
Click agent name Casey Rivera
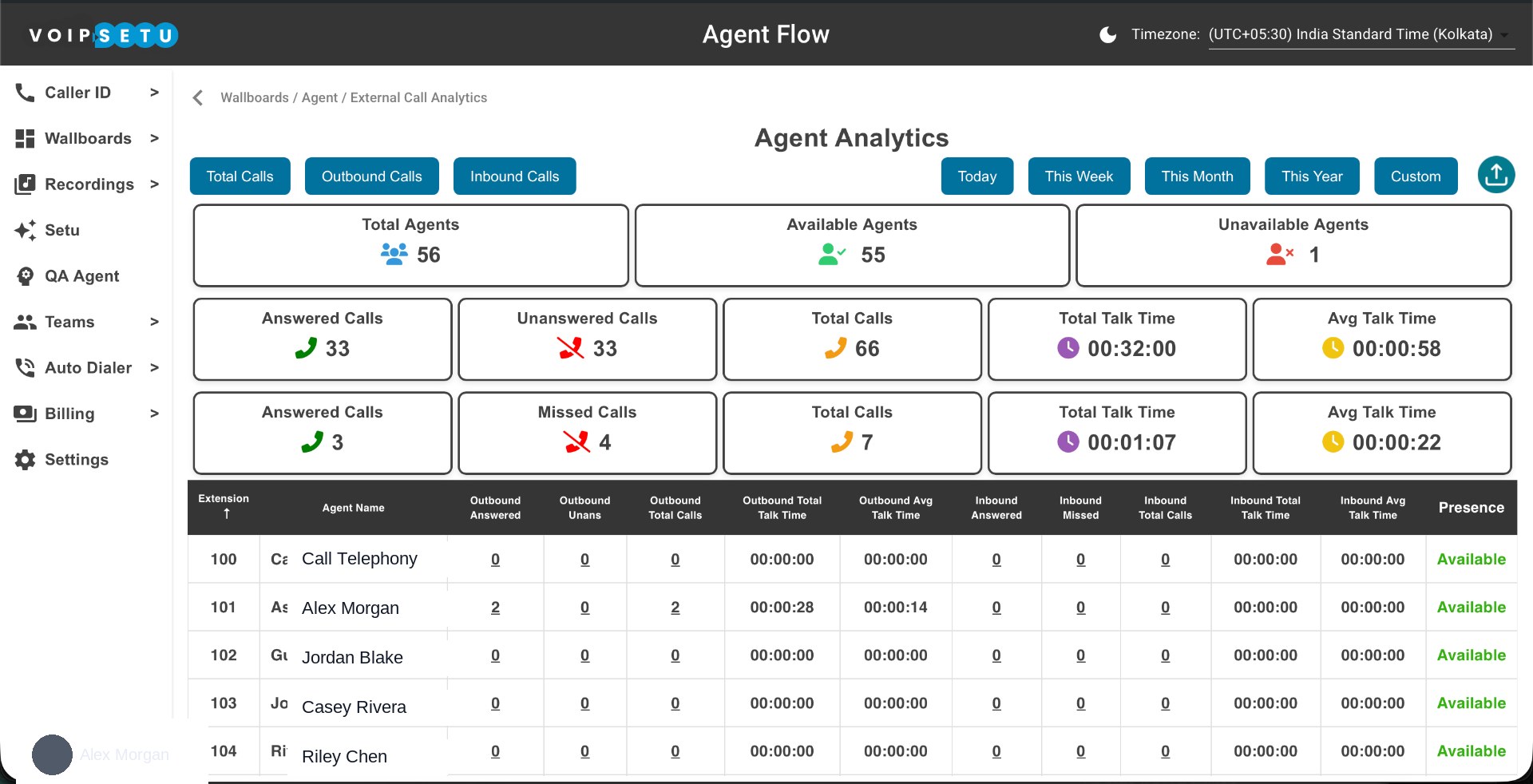tap(354, 707)
